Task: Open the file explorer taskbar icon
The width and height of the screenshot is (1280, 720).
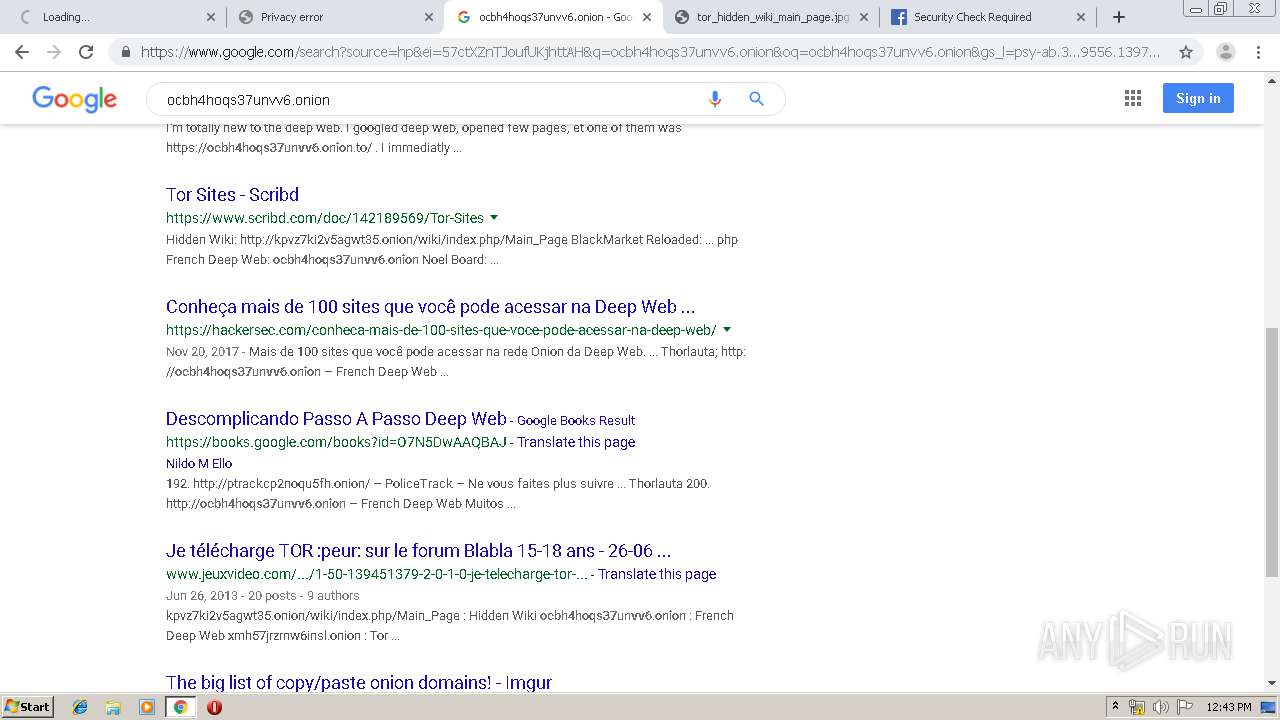Action: pos(113,707)
